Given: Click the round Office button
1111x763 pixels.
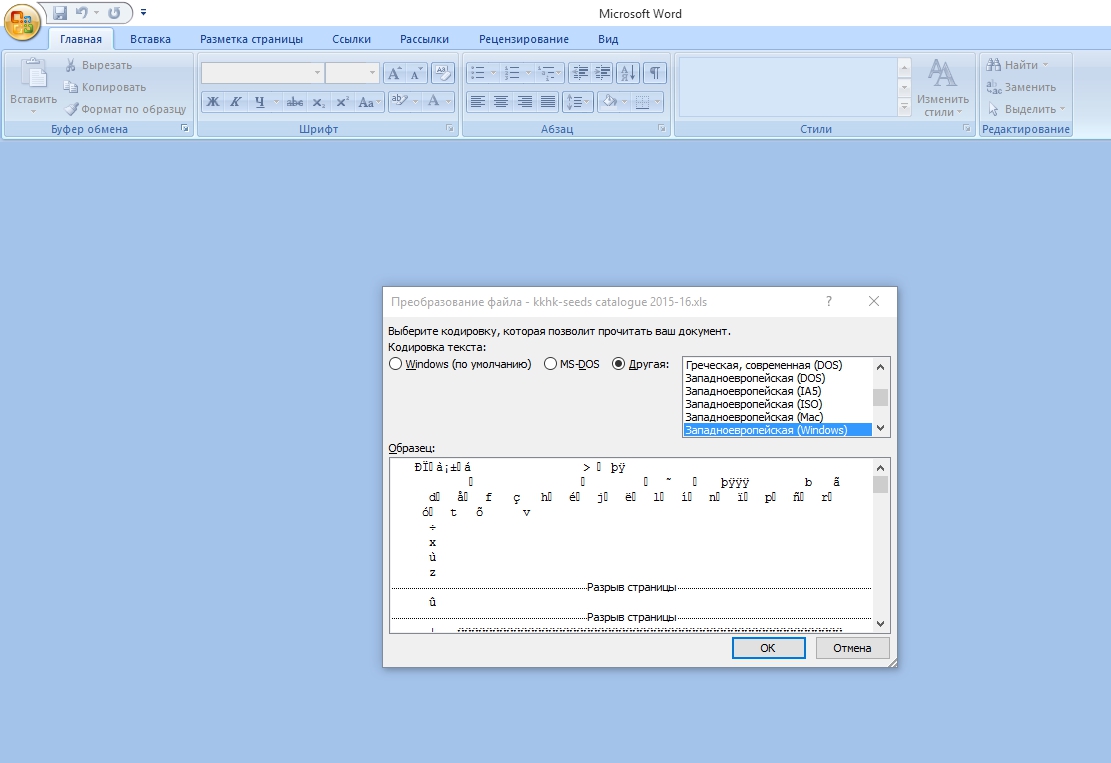Looking at the screenshot, I should coord(22,21).
